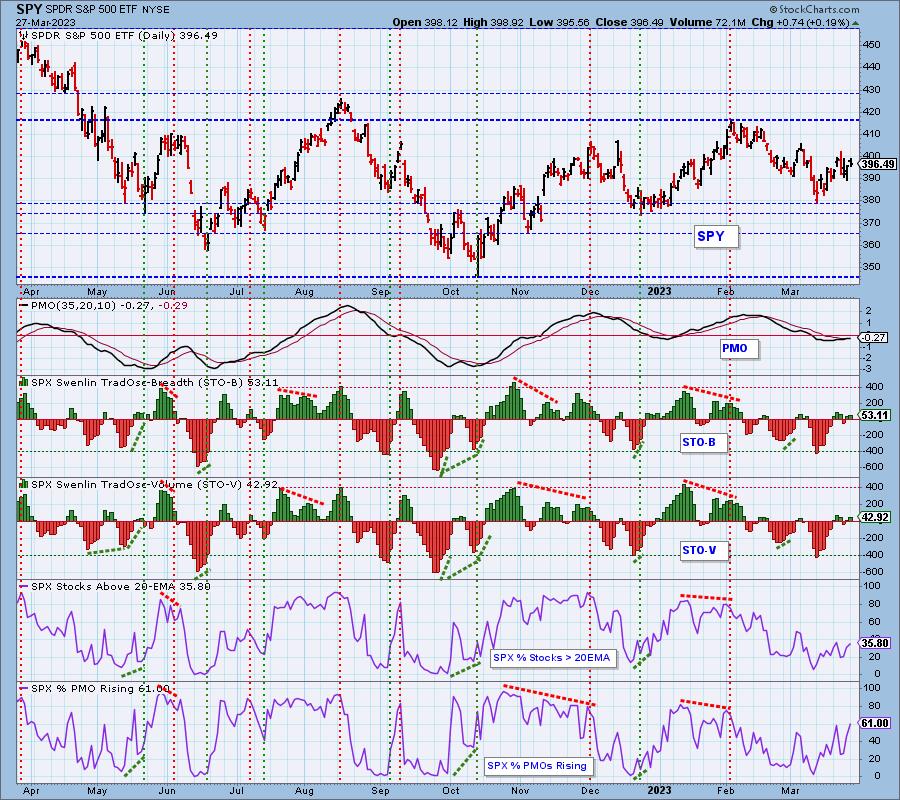Click the StockCharts.com copyright text
This screenshot has width=900, height=800.
814,9
